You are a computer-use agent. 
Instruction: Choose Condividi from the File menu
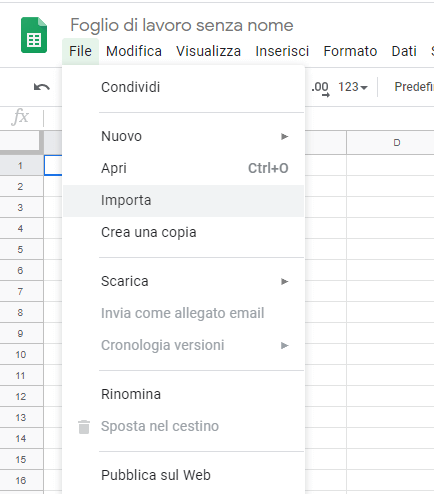tap(183, 87)
